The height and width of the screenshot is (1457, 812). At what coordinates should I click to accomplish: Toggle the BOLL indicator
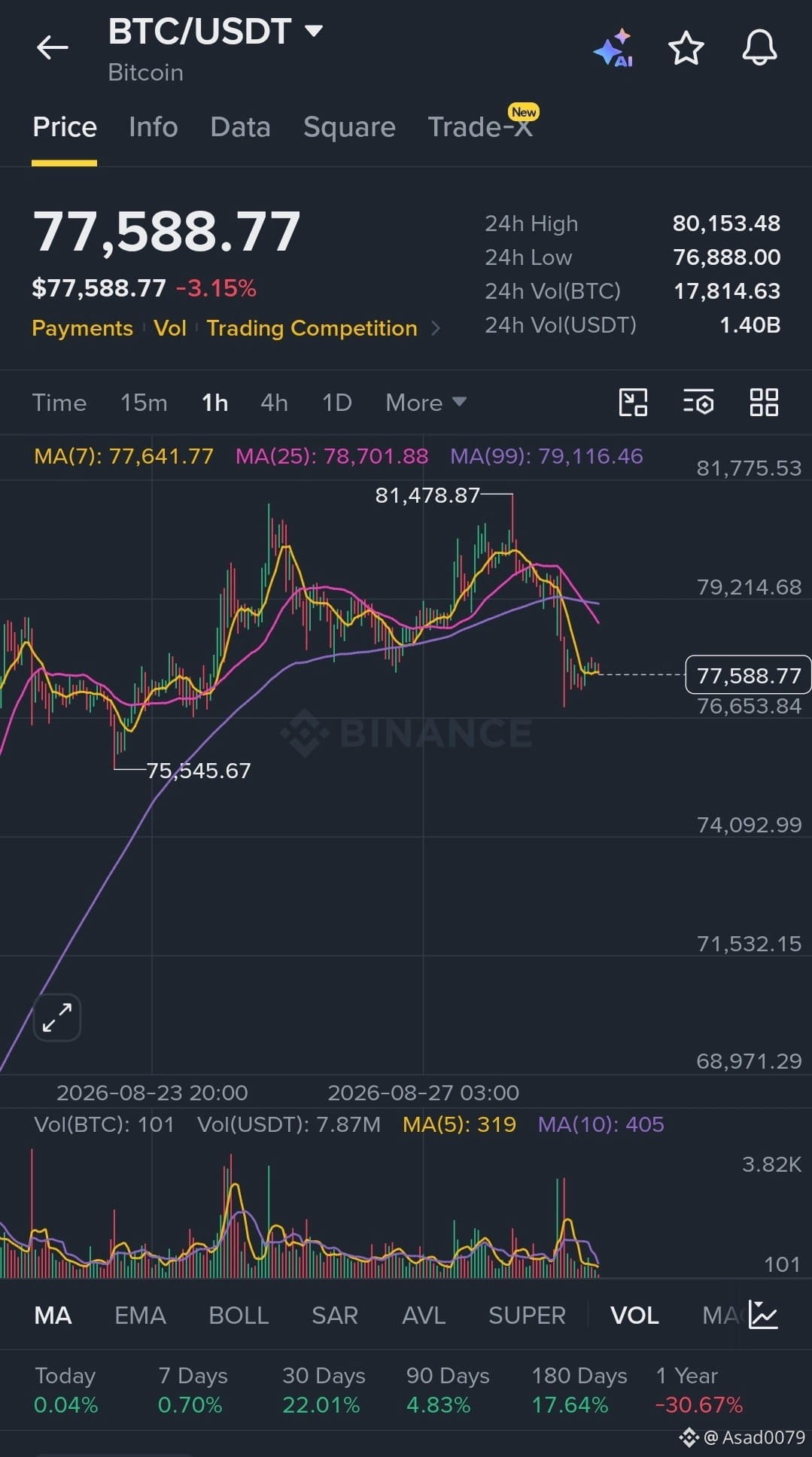(x=239, y=1316)
